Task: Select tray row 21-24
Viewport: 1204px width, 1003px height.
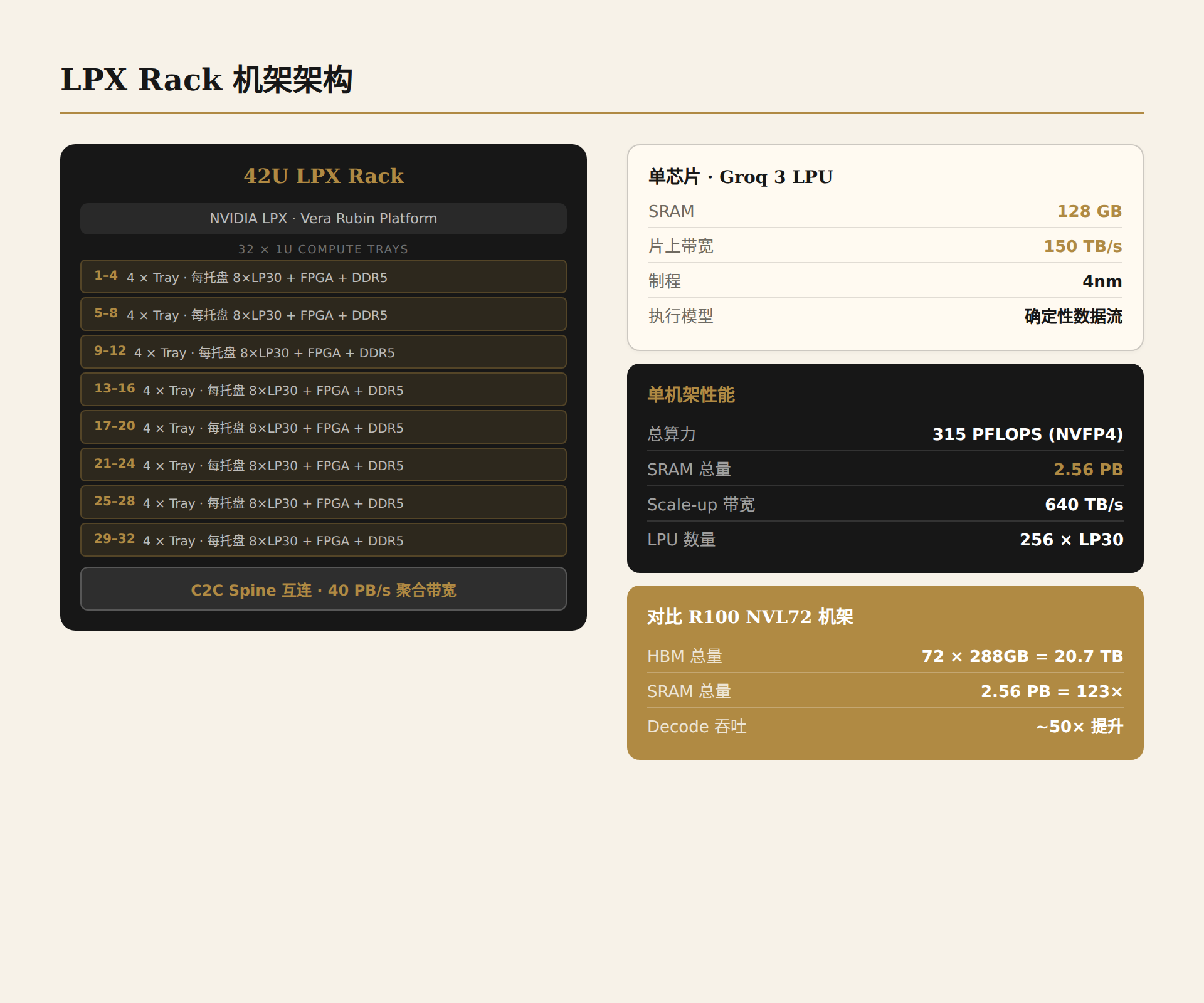Action: pos(324,465)
